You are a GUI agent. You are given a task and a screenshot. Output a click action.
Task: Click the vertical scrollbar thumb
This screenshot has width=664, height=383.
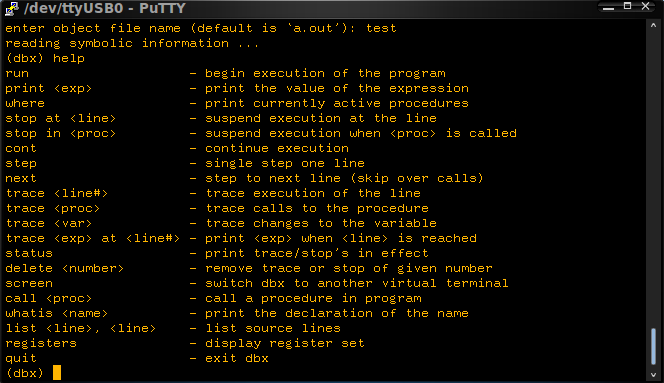pos(653,346)
